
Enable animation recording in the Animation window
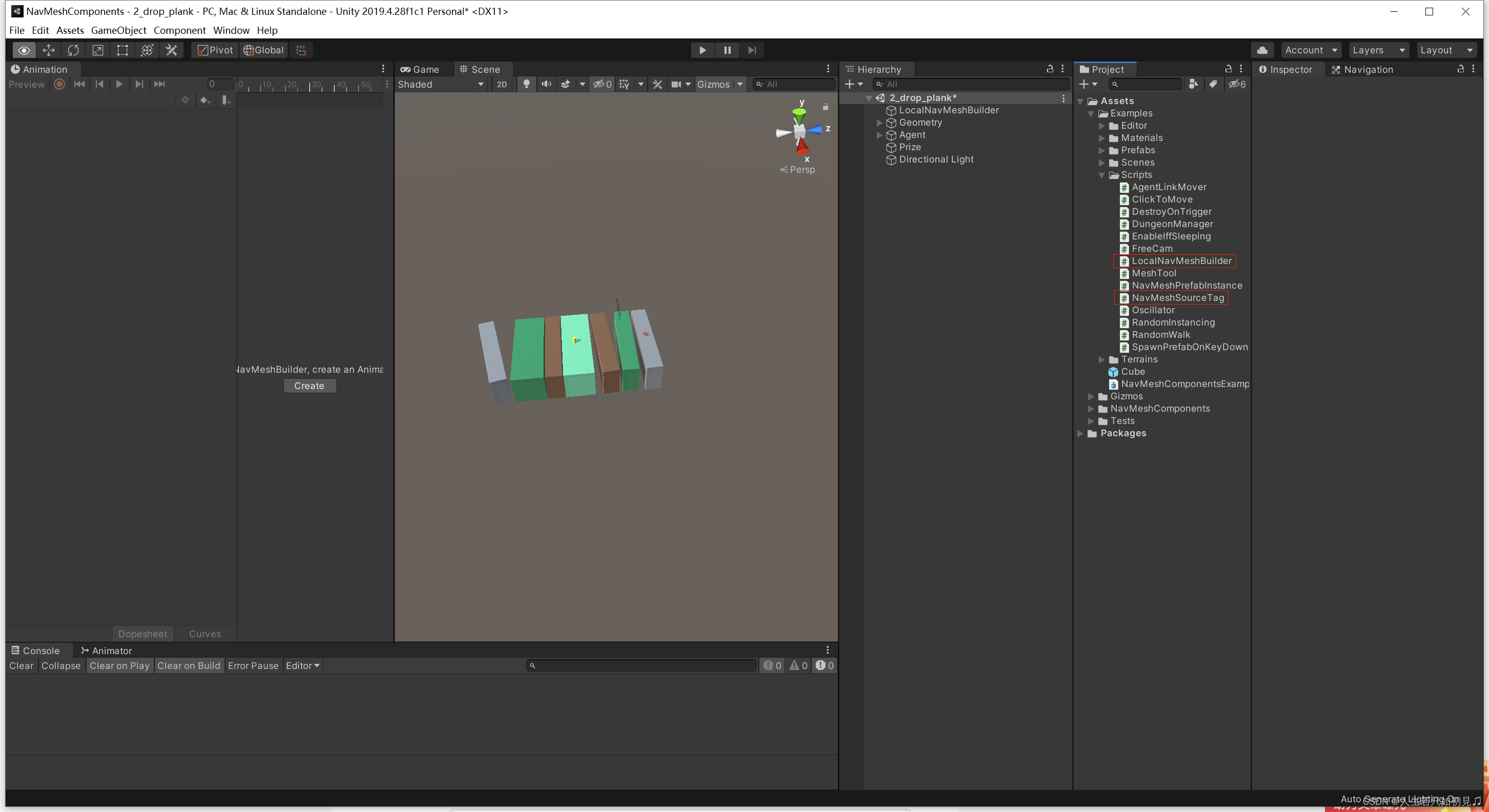(x=59, y=85)
